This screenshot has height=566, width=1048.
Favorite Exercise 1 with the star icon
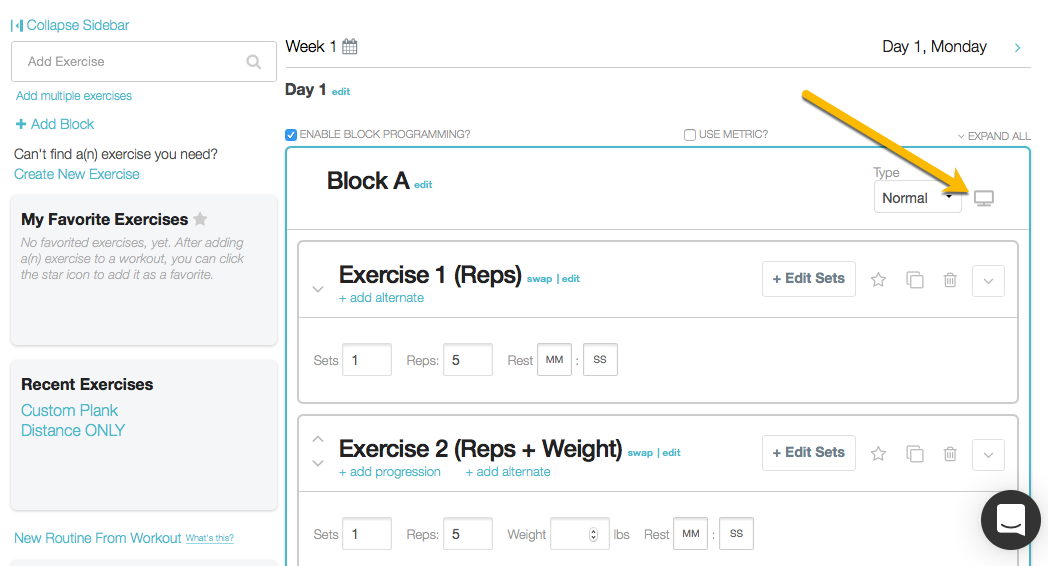click(878, 280)
